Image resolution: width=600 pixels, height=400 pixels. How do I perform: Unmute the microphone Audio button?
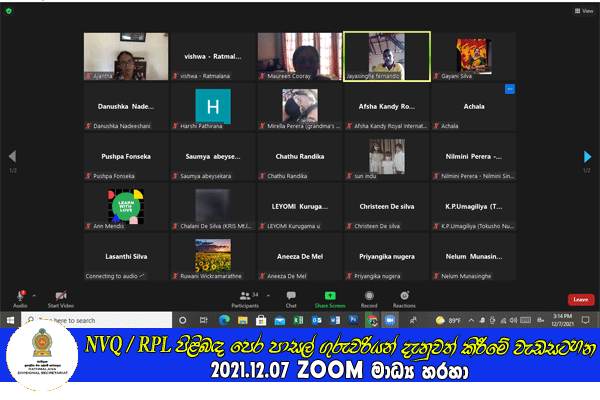point(20,299)
